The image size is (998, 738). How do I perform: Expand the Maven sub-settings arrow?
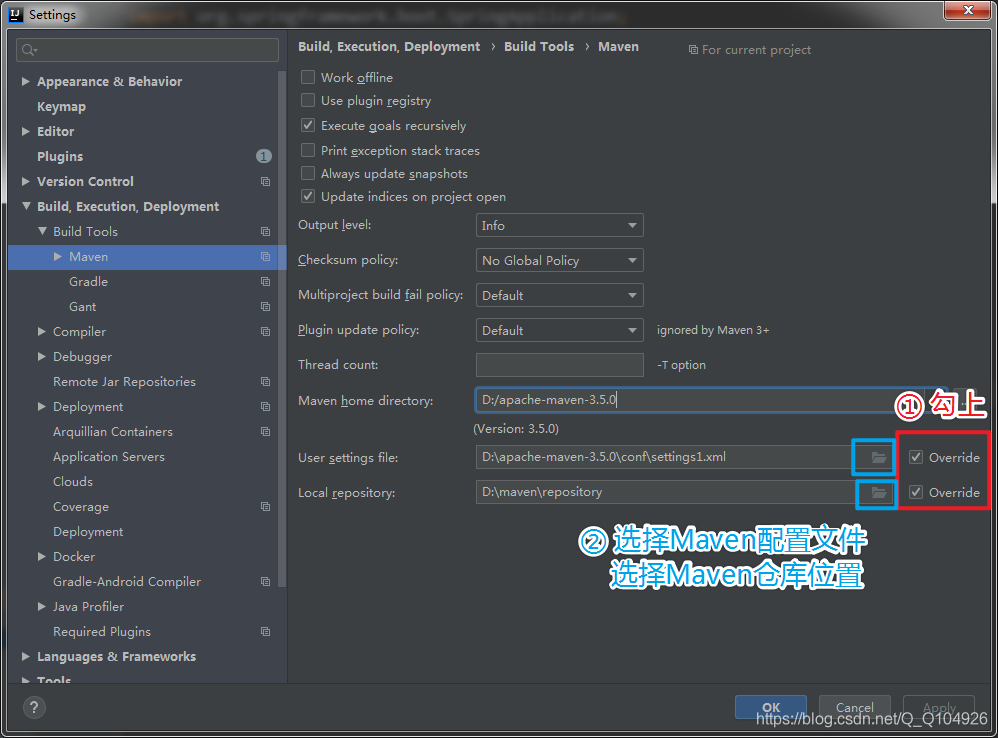(58, 256)
